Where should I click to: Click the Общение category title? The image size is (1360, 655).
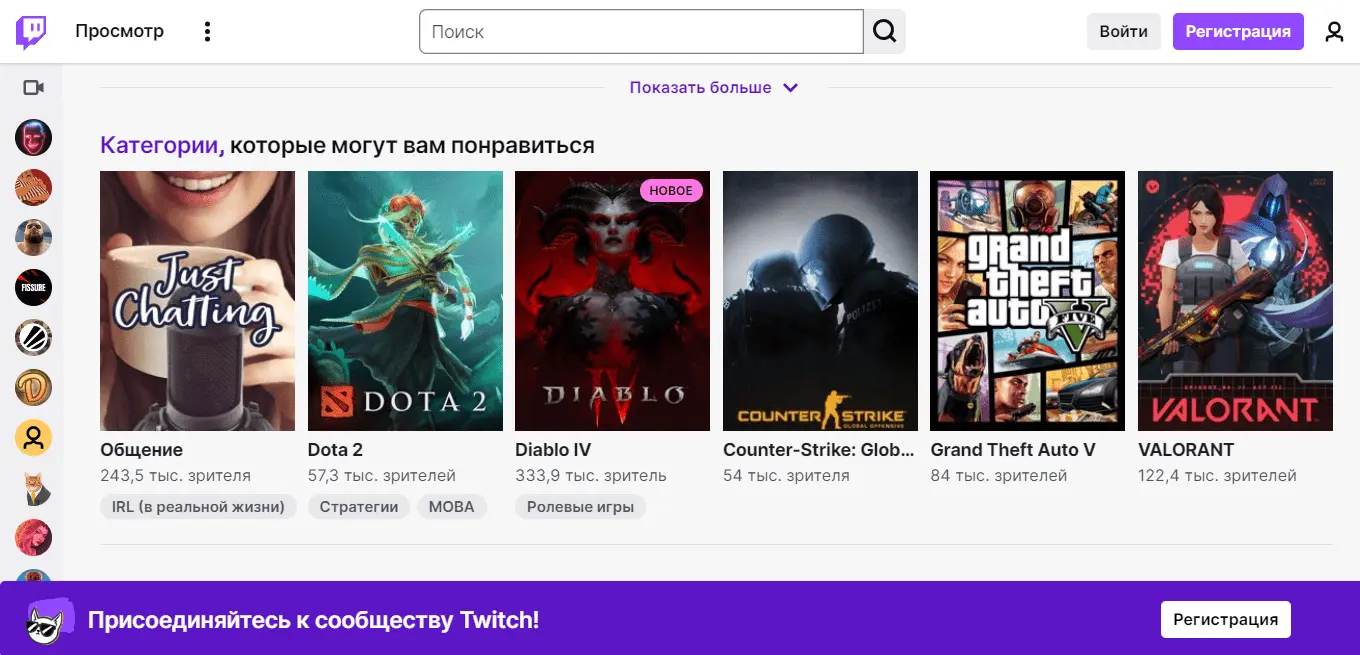click(x=142, y=450)
